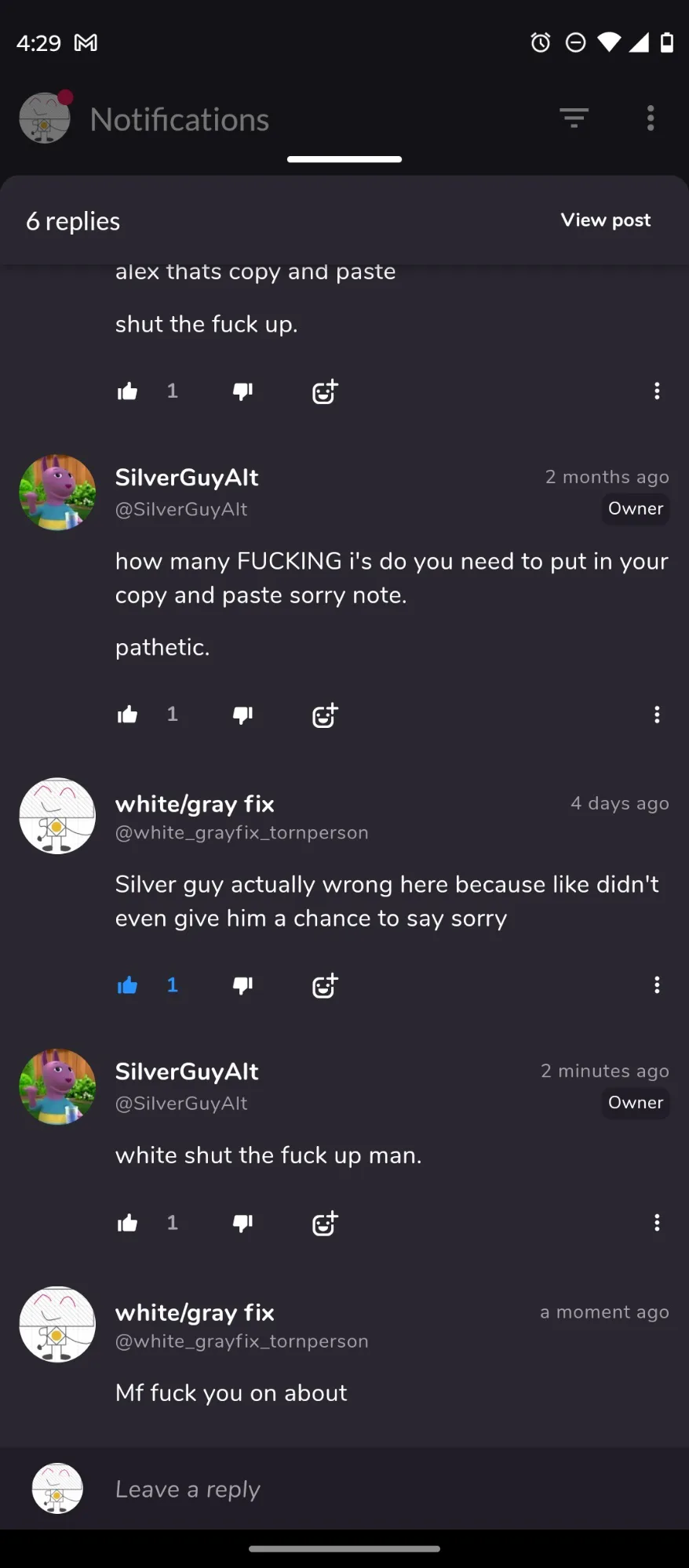Unlike the "Silver guy actually wrong" reply
Screen dimensions: 689x1568
(127, 985)
